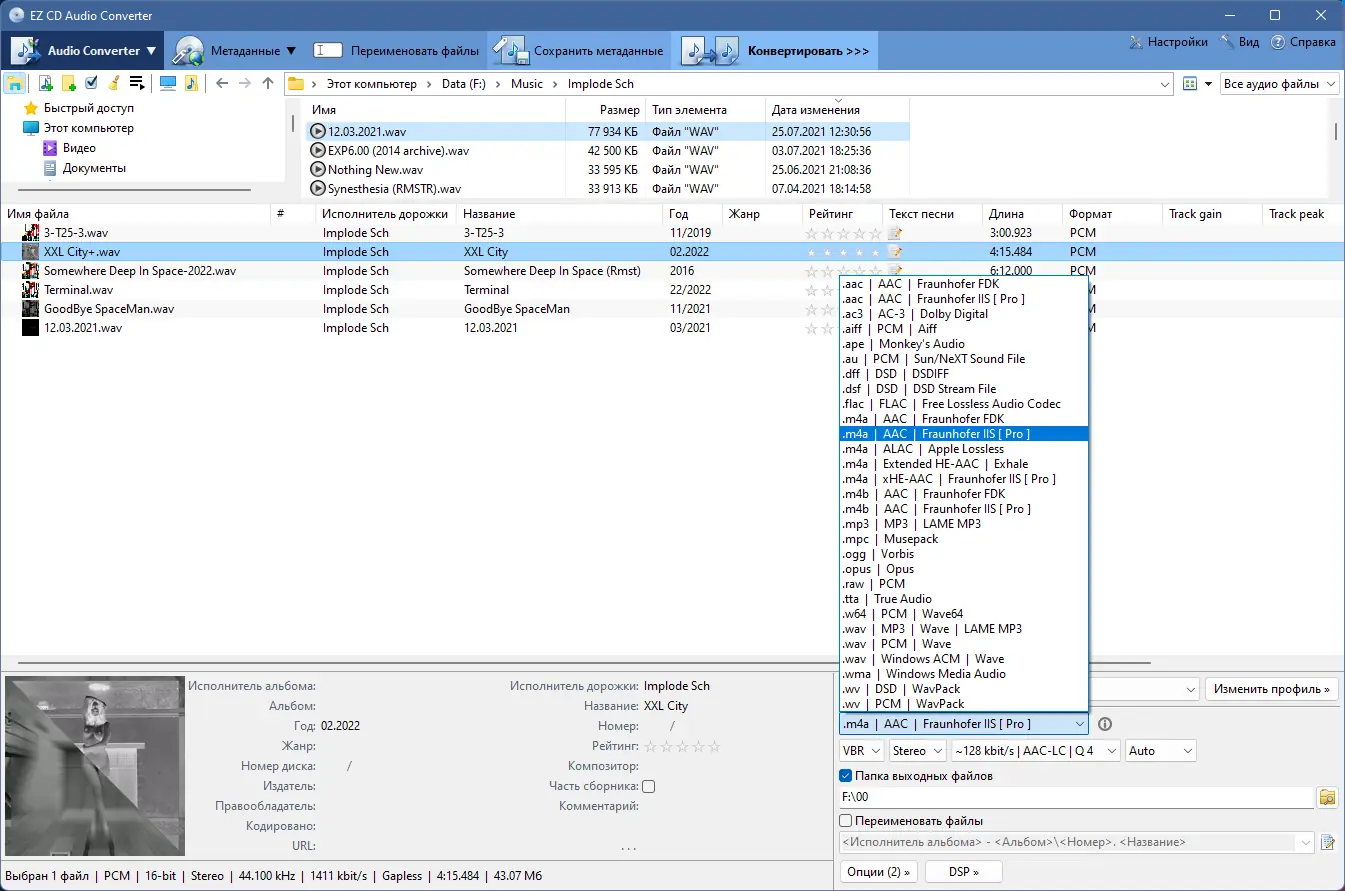Select the Check All tracks icon
Screen dimensions: 1345x891
point(90,83)
